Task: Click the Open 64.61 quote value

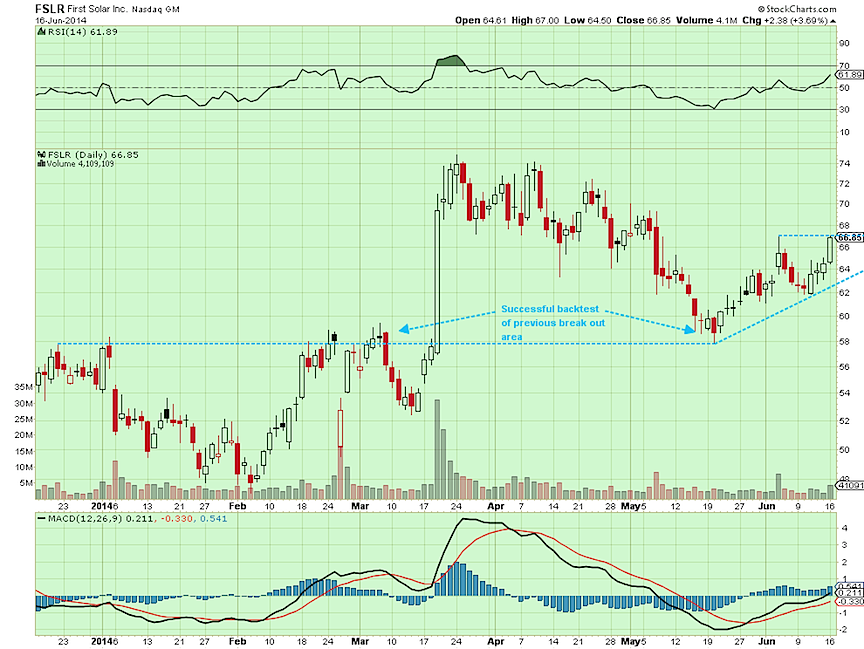Action: click(x=480, y=20)
